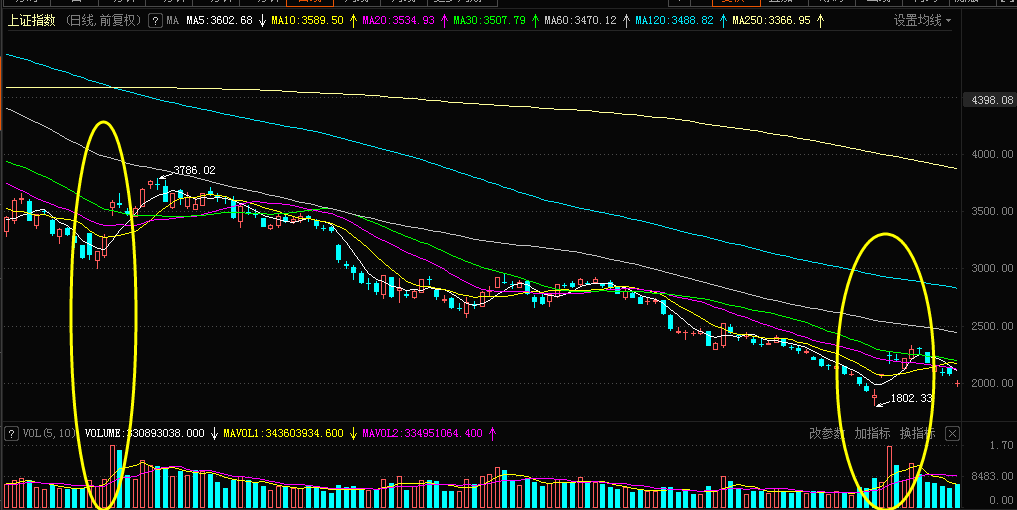
Task: Click the 3786.02 high price marker
Action: (195, 171)
